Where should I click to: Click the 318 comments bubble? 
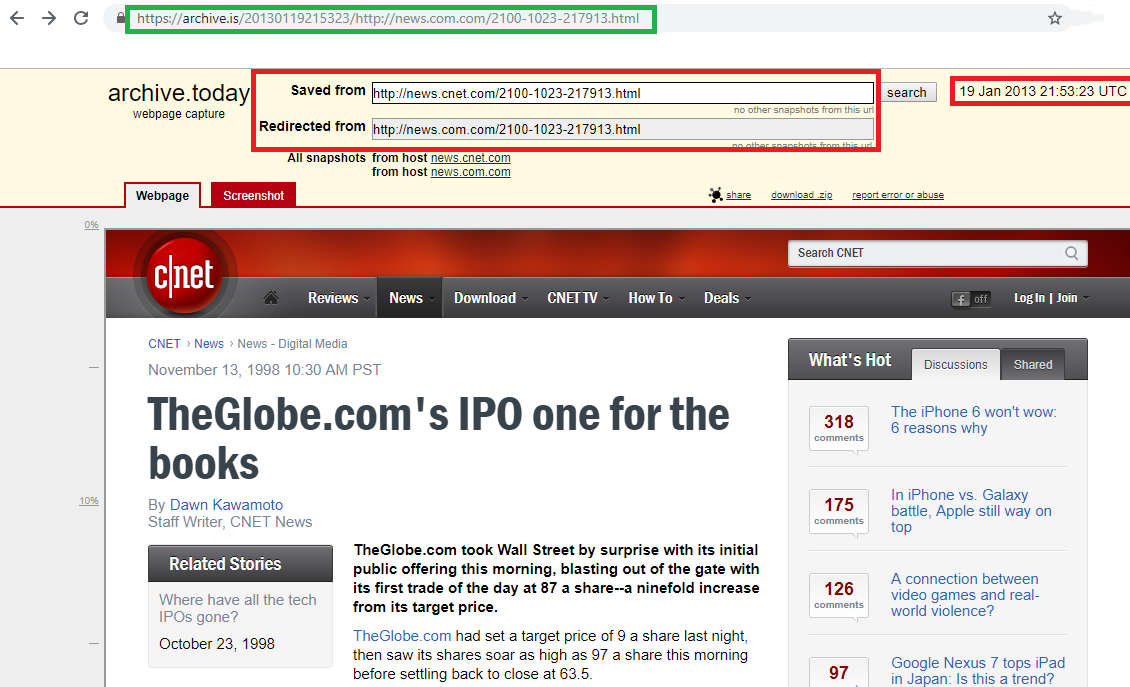[839, 428]
